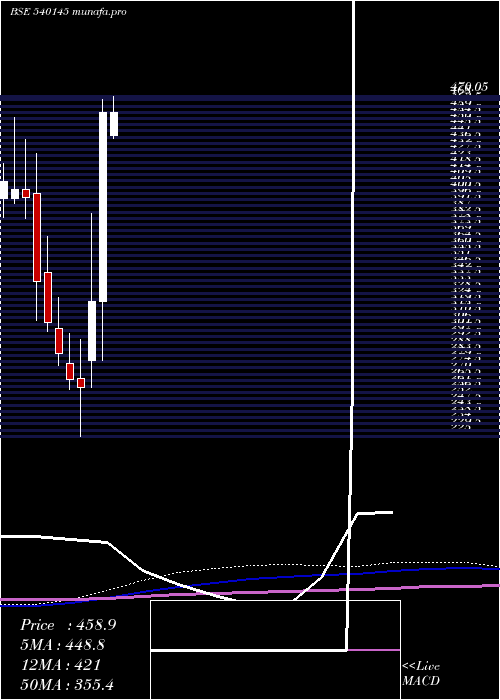Click the tallest white candlestick body

[x=103, y=207]
